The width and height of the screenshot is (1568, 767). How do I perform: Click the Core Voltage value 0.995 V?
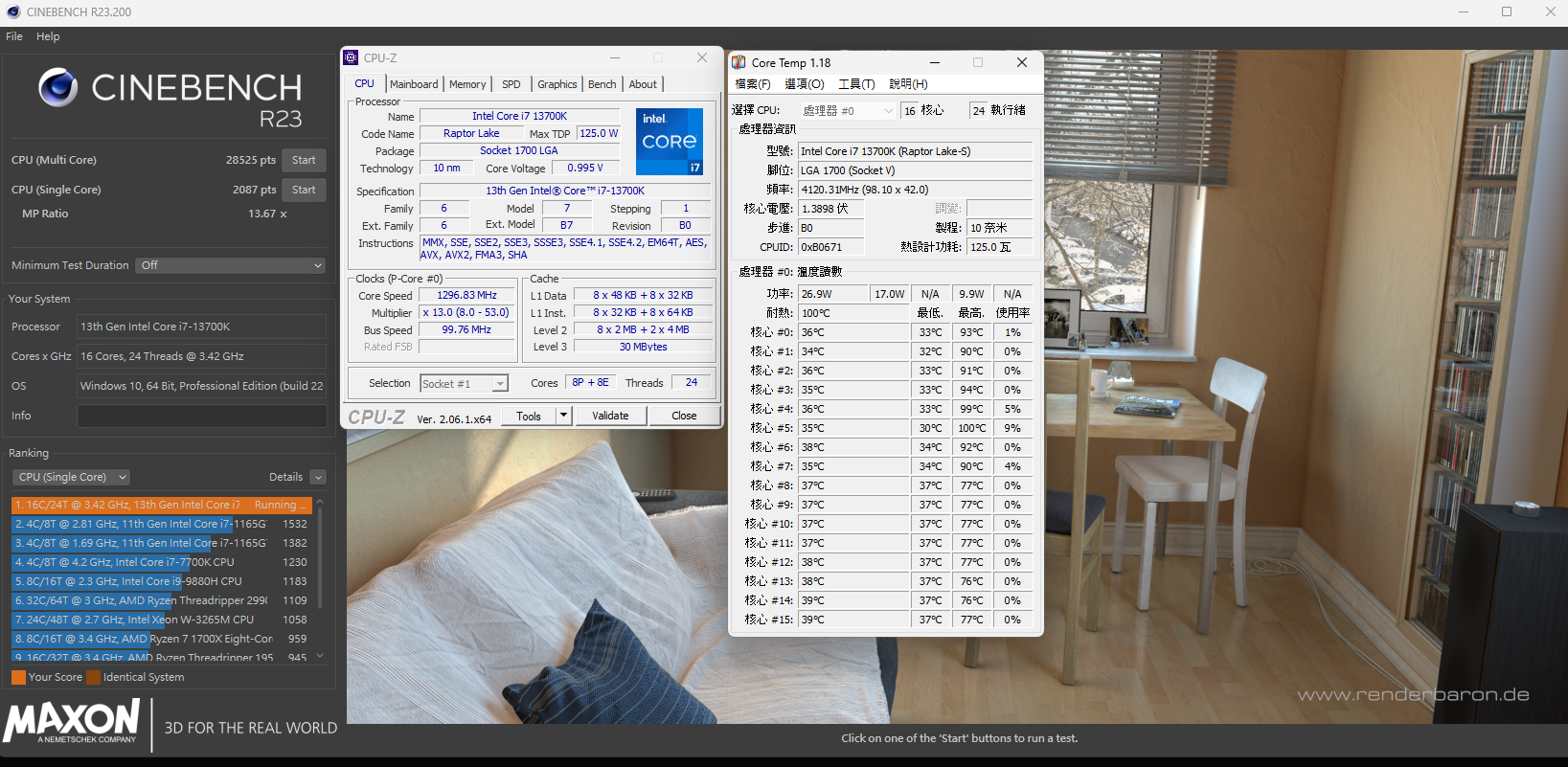(585, 168)
